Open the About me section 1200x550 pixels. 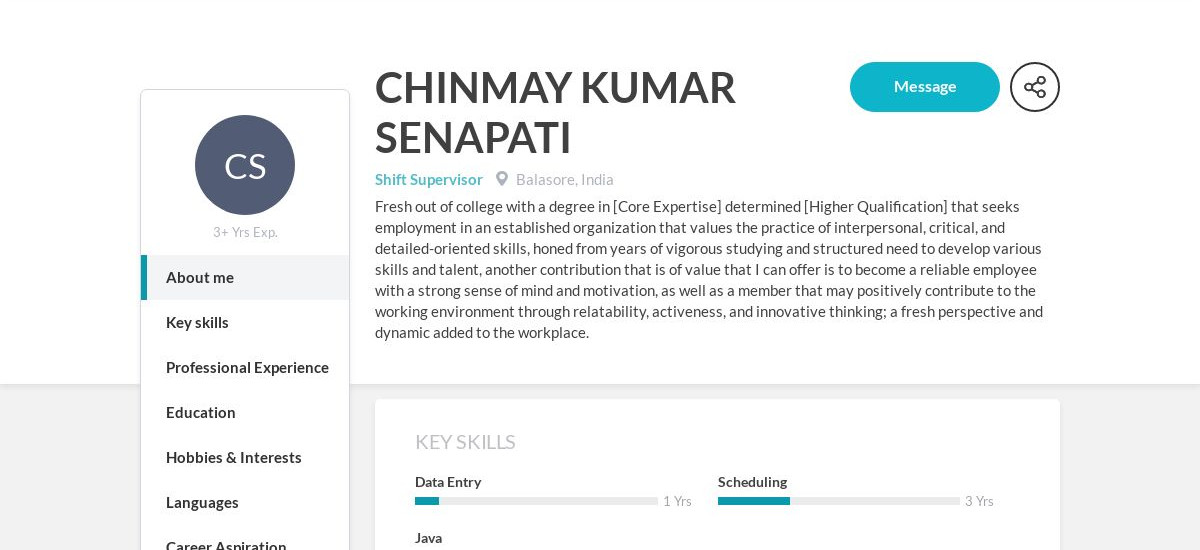point(245,277)
